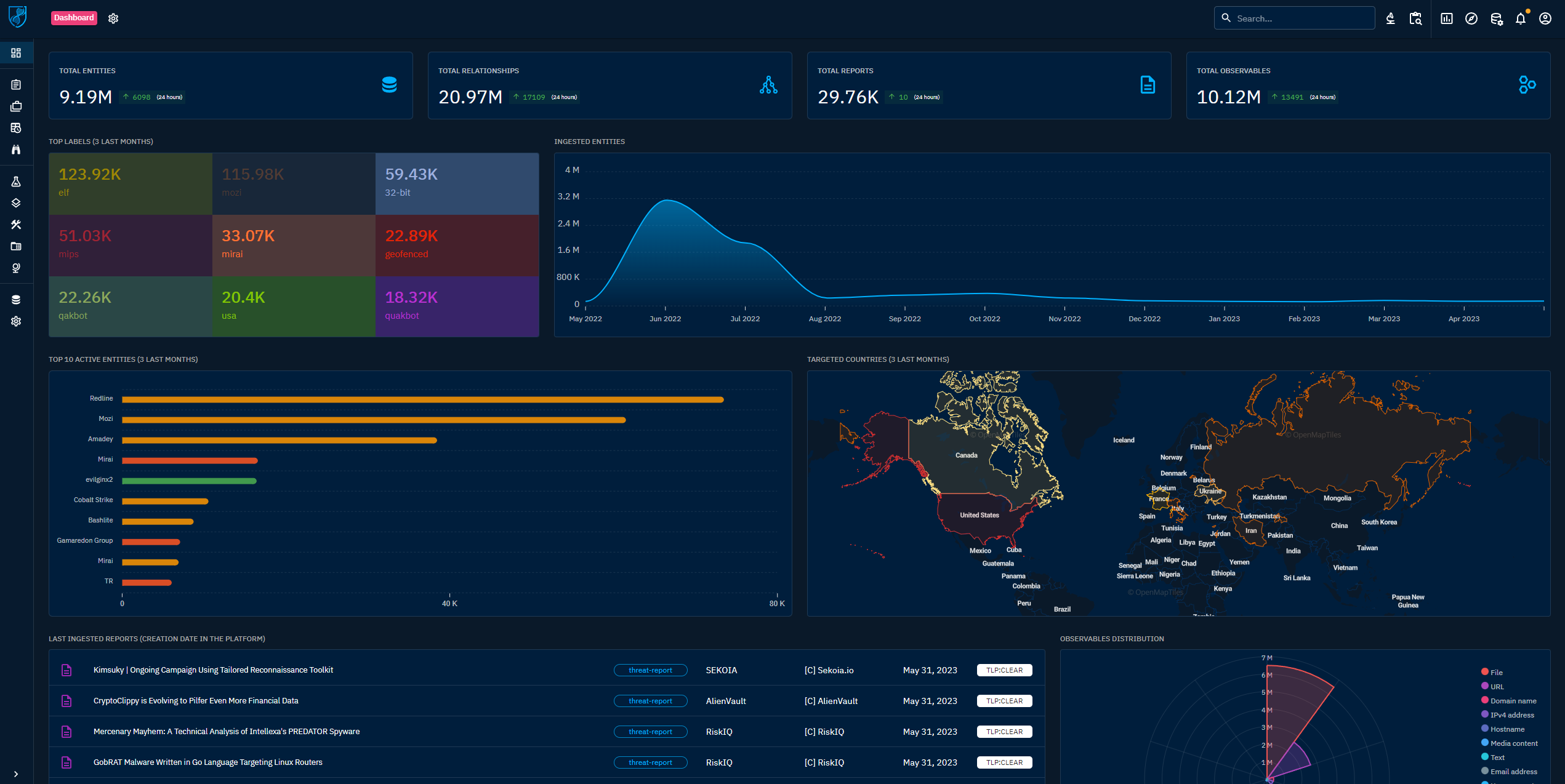Expand the left sidebar with the bottom chevron
The height and width of the screenshot is (784, 1565).
click(16, 774)
